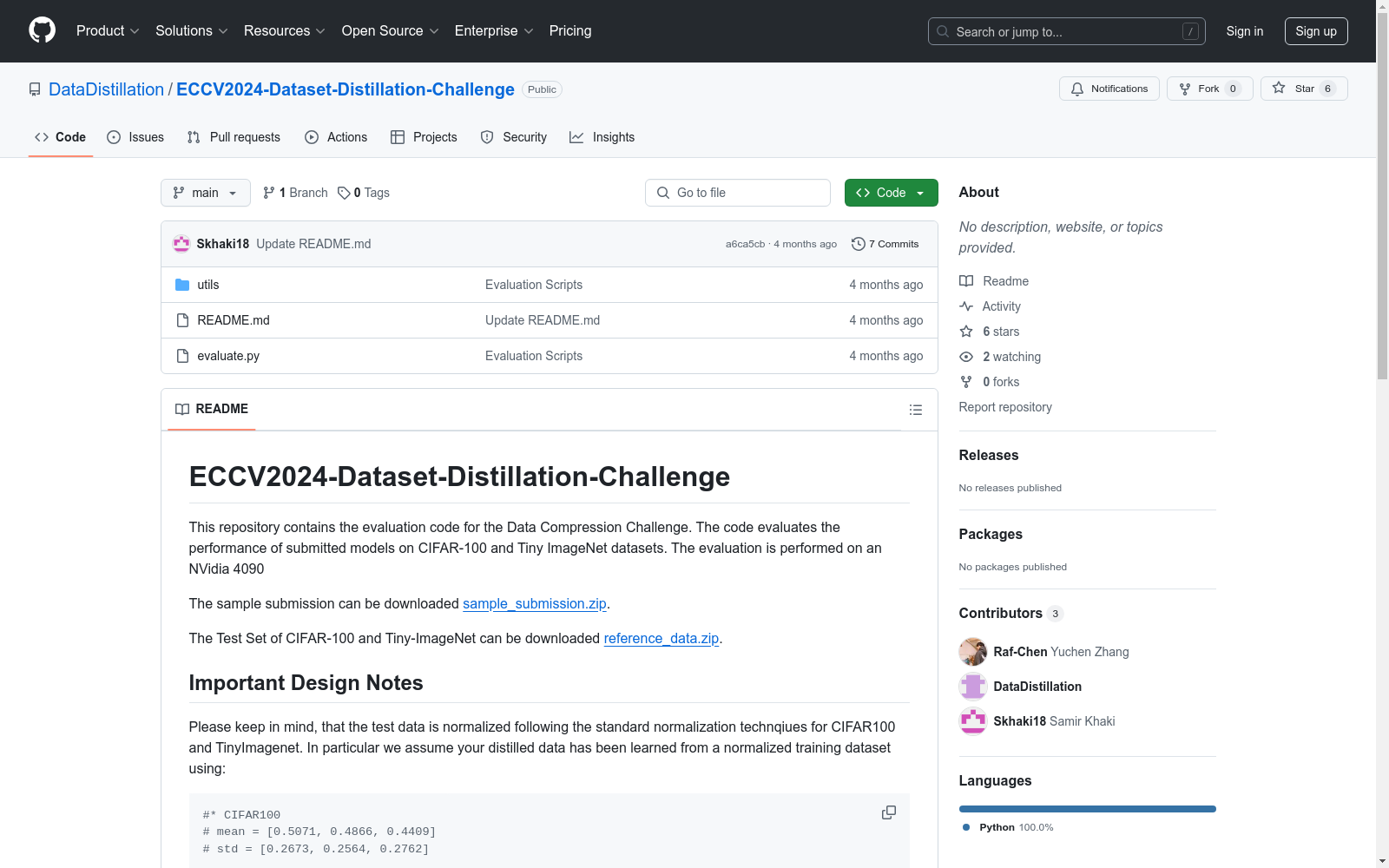Click the GitHub logo icon
The width and height of the screenshot is (1389, 868).
(42, 30)
